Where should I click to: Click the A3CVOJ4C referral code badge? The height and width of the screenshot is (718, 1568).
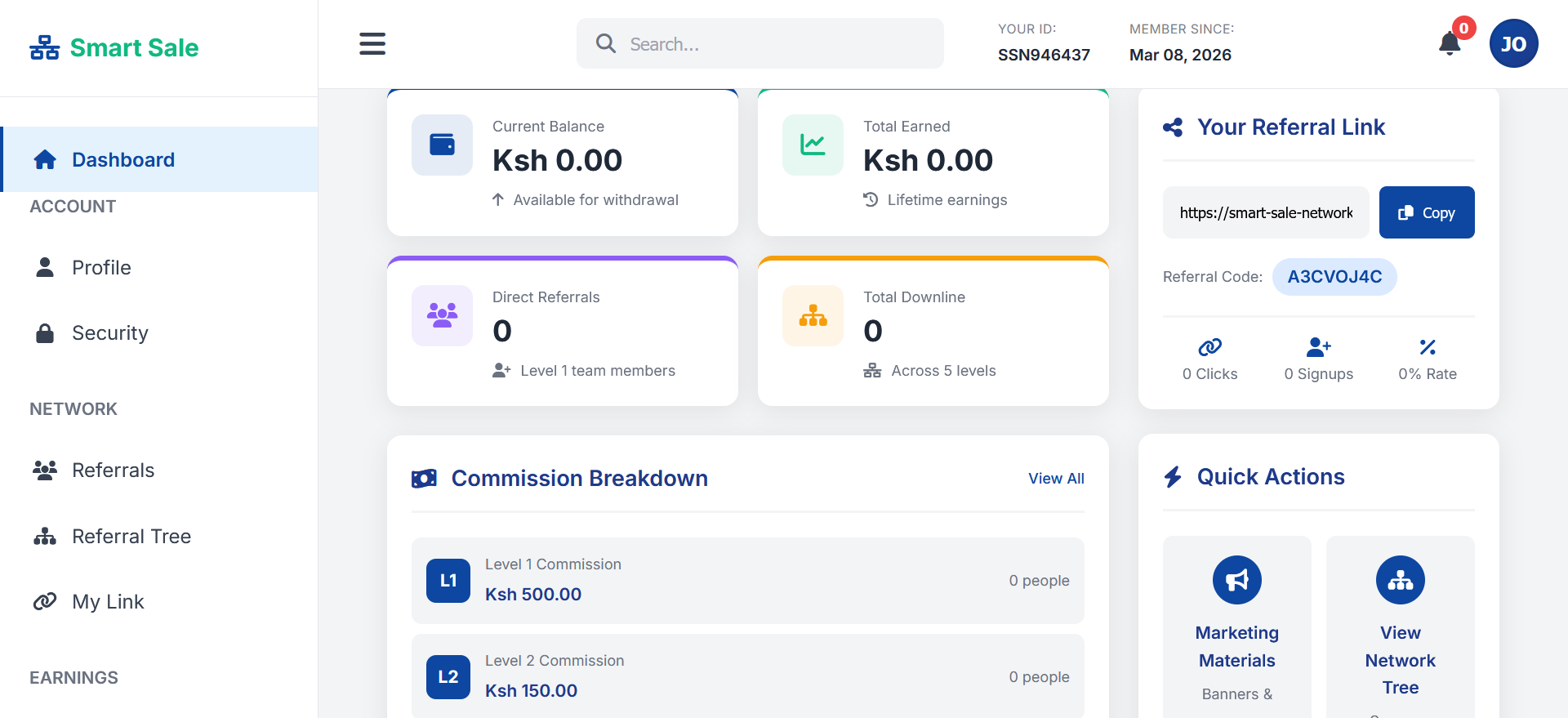[x=1334, y=277]
